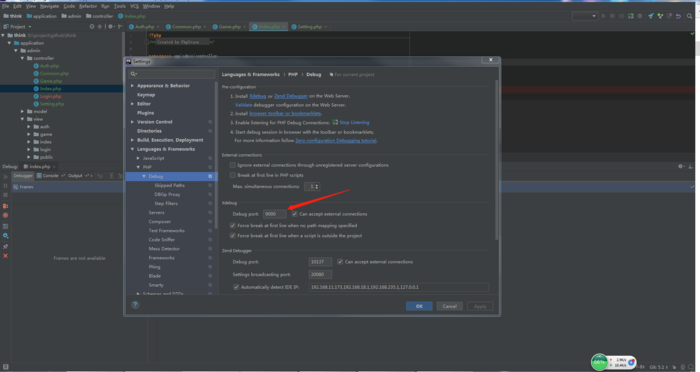
Task: Toggle Zend Debugger Can accept external connections
Action: 340,262
